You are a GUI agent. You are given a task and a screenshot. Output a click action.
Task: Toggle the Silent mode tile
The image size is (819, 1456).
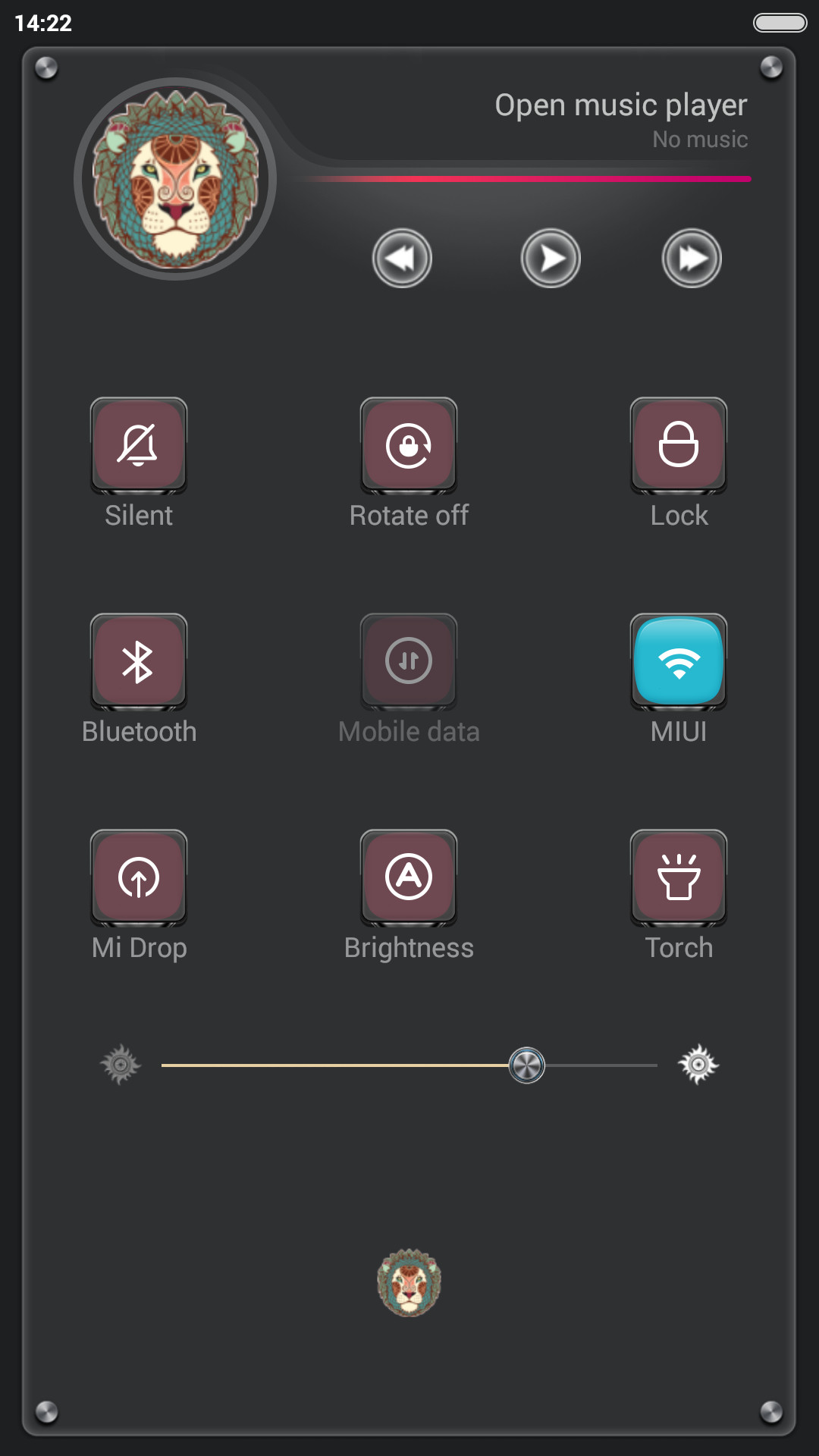[139, 446]
